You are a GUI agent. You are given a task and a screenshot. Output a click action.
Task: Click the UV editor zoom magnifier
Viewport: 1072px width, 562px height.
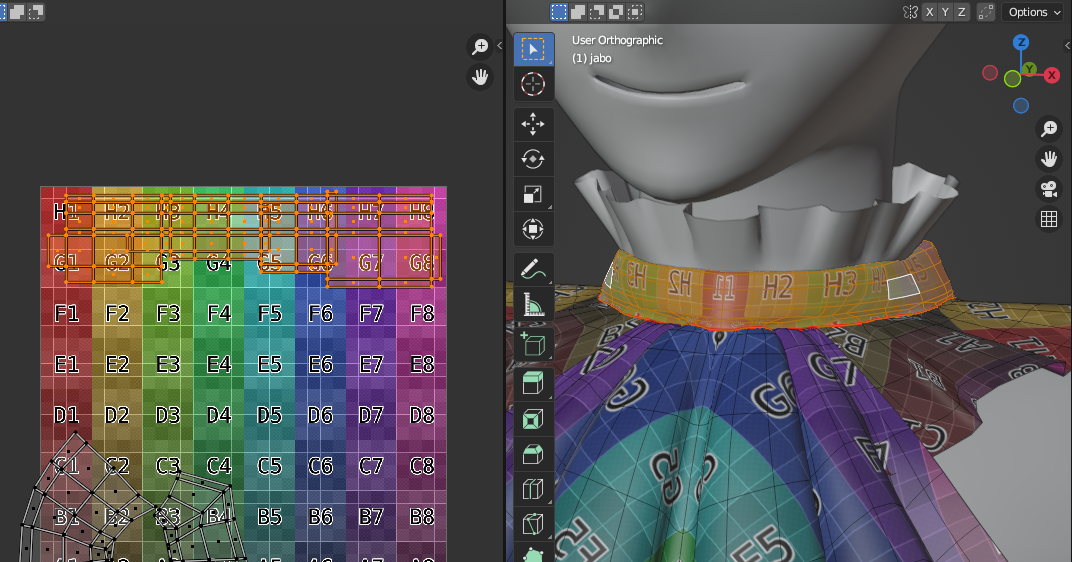point(481,46)
